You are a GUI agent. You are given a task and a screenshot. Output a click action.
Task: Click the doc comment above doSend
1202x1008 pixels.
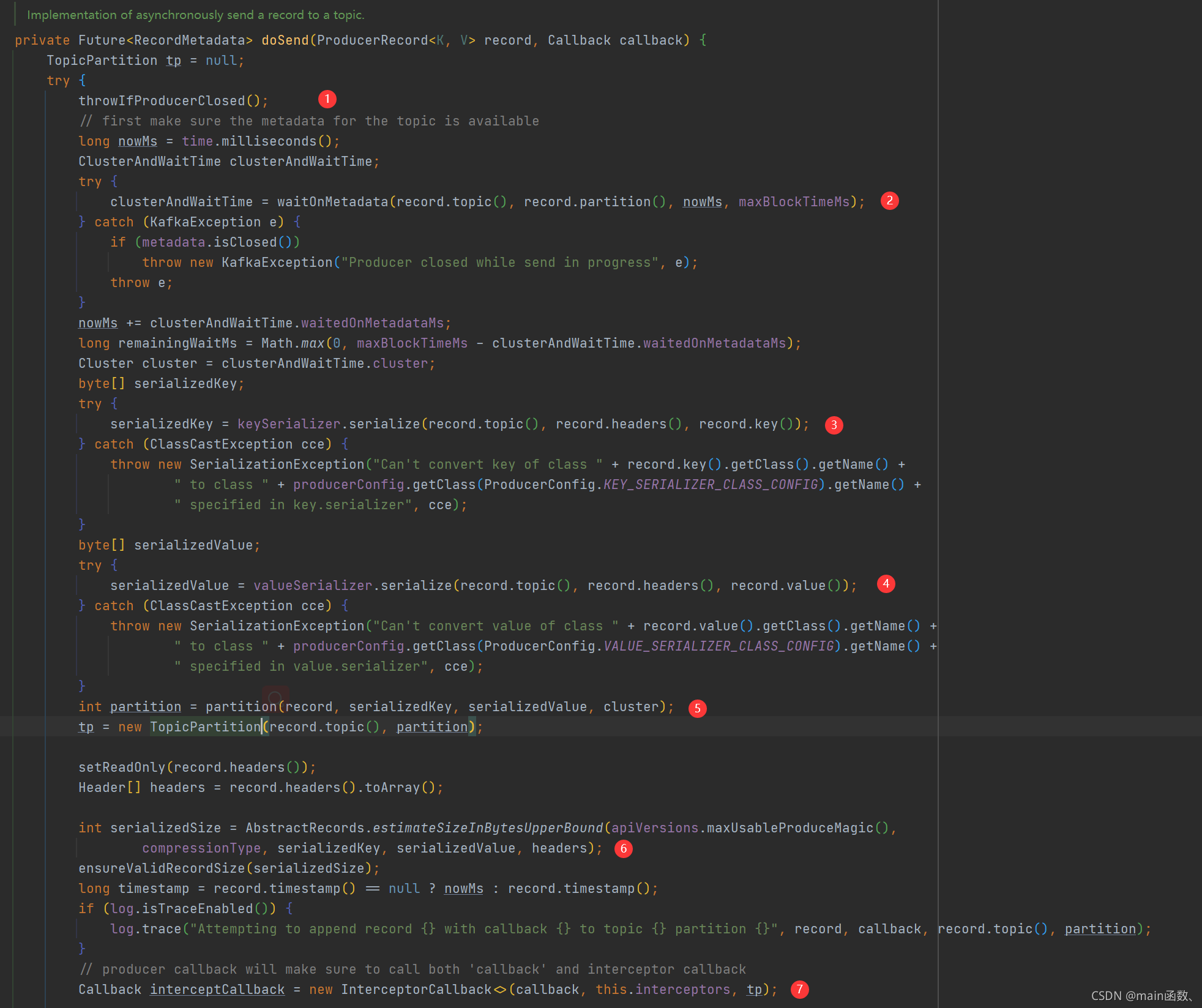click(x=195, y=15)
